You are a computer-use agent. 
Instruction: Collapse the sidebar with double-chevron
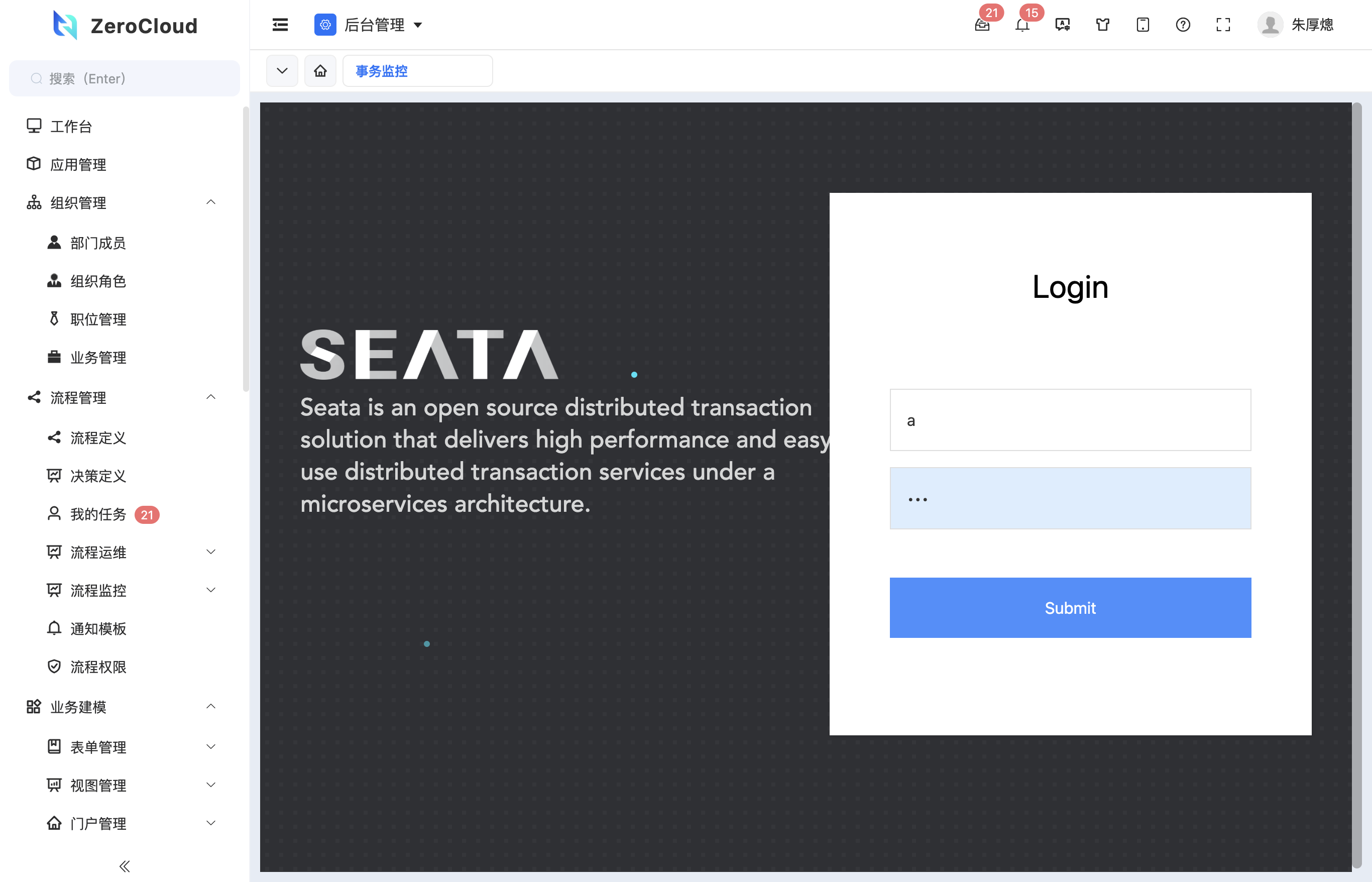pos(124,866)
